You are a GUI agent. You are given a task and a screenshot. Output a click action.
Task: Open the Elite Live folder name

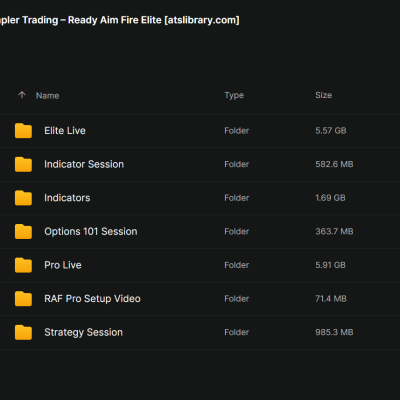pyautogui.click(x=65, y=131)
